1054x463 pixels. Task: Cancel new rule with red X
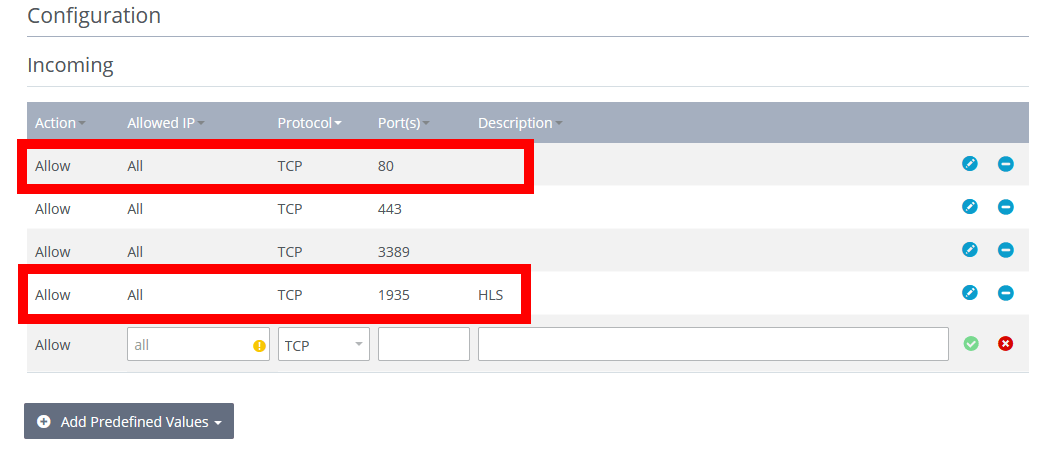coord(1006,344)
